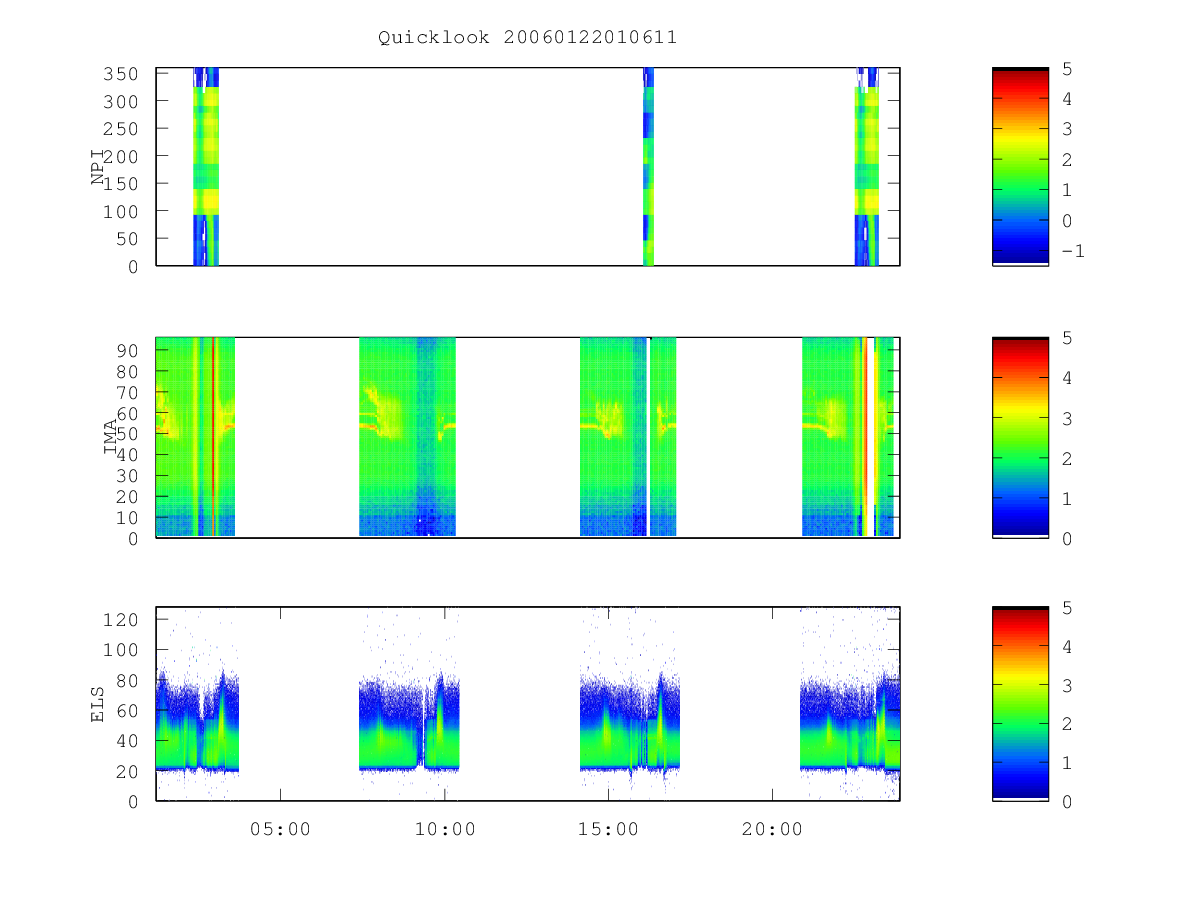
Task: Click the 90 tick on IMA axis
Action: 127,350
